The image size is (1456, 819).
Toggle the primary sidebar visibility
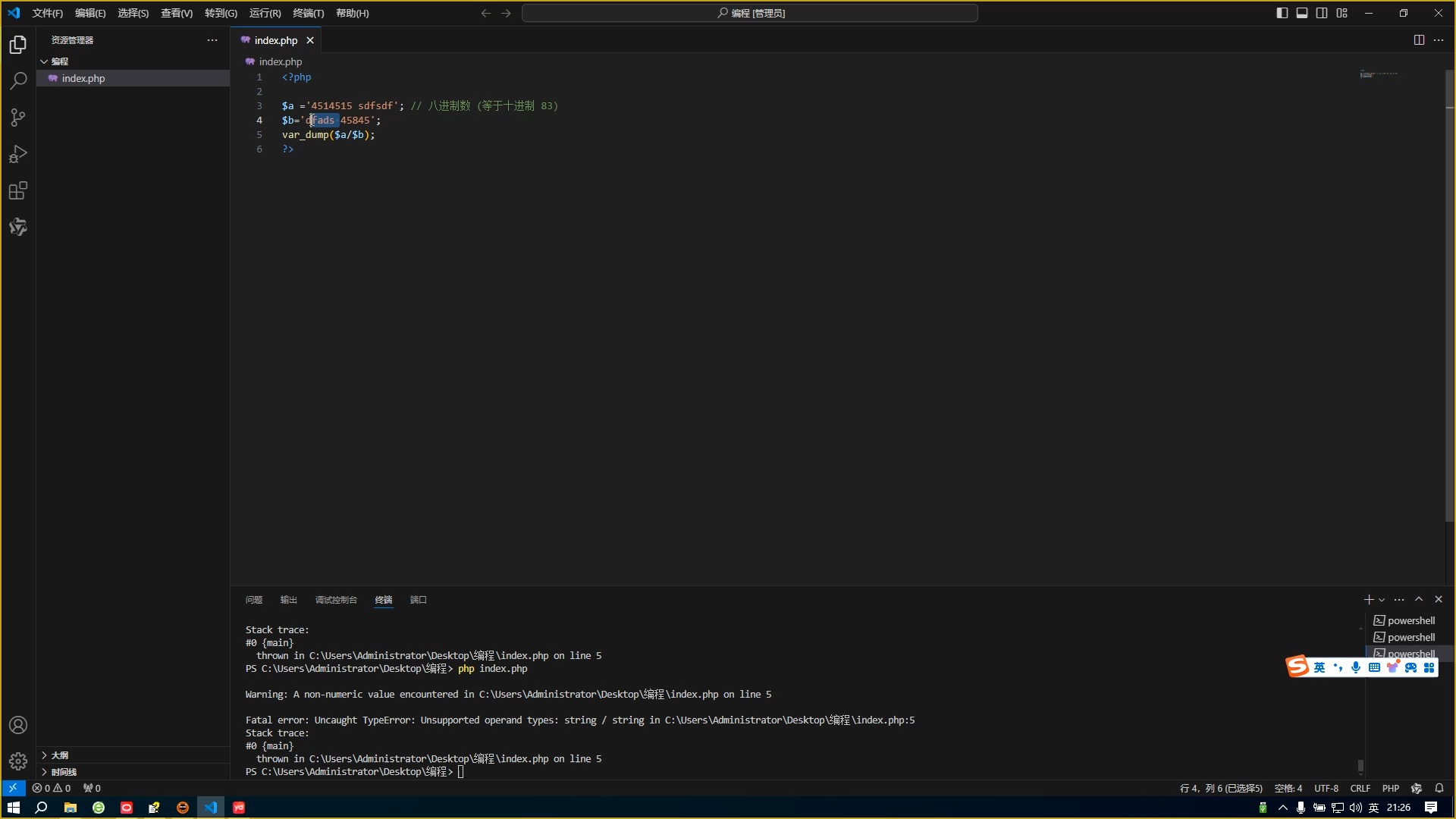pos(1282,13)
